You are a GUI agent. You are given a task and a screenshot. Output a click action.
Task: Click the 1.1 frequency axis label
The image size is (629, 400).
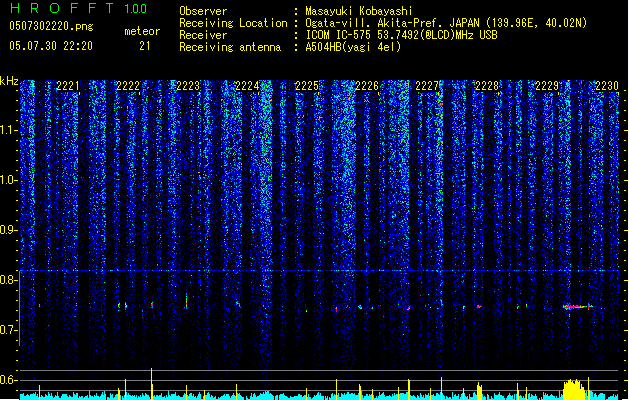coord(9,130)
